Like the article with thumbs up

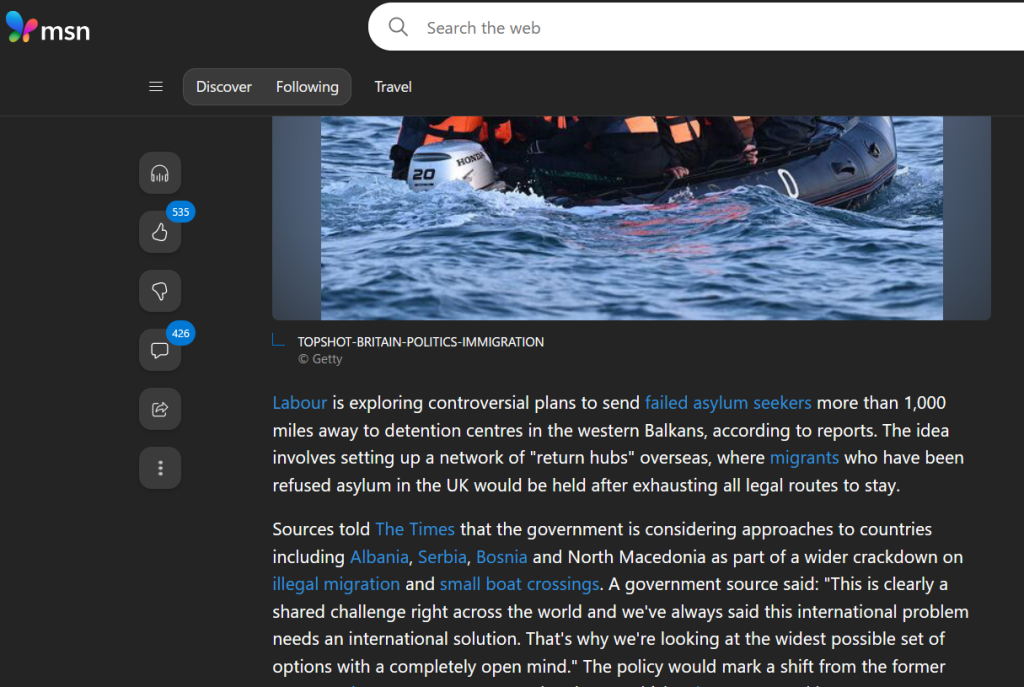click(160, 232)
